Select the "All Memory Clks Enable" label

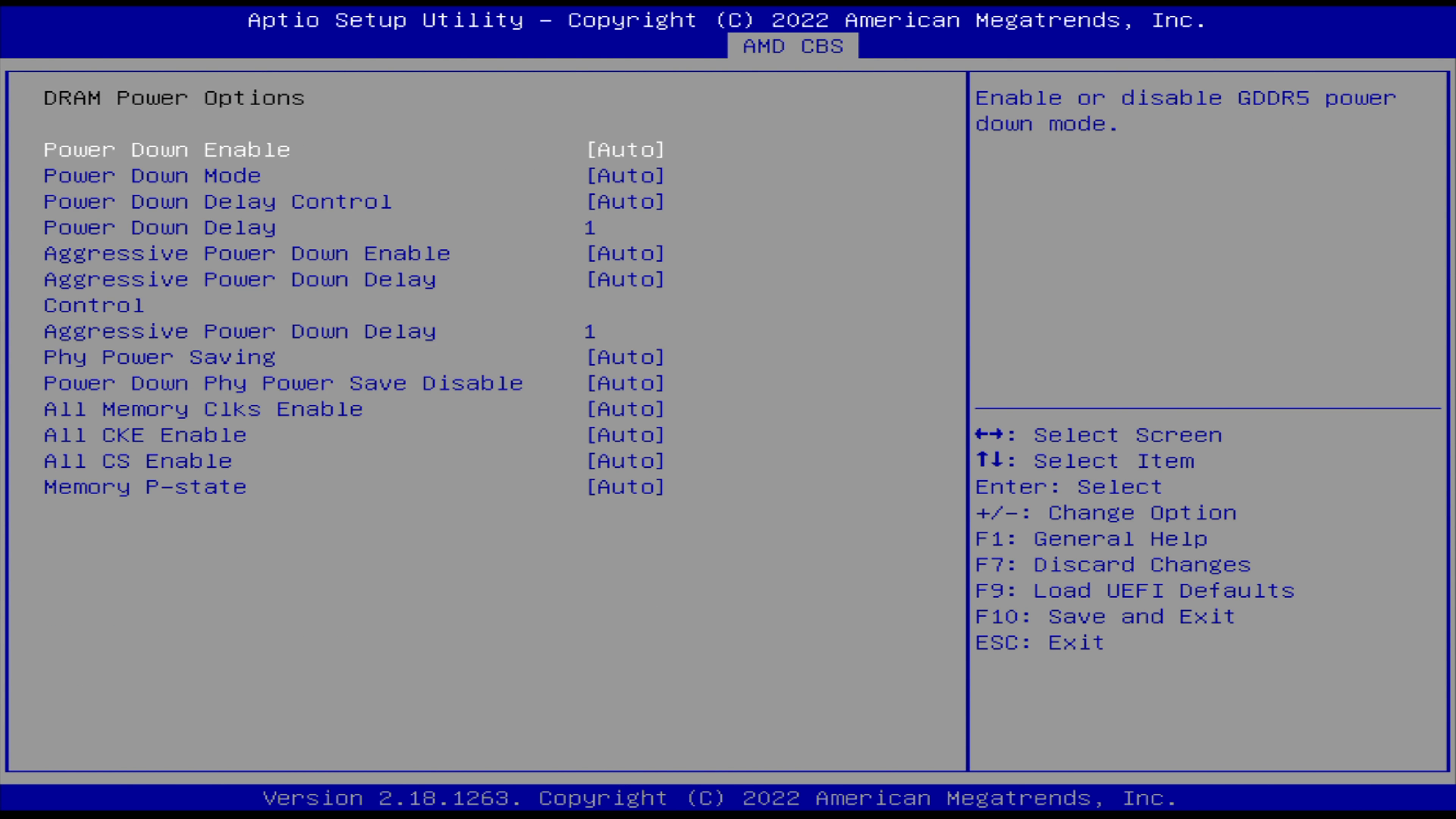[x=204, y=410]
